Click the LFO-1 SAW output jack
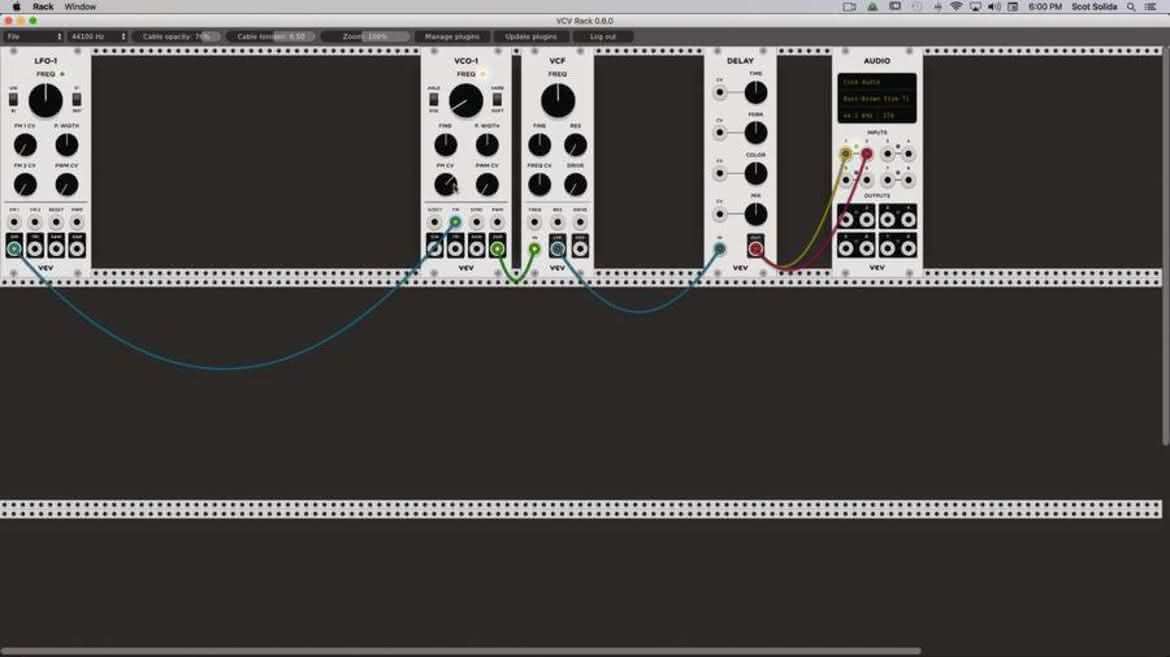 point(56,249)
